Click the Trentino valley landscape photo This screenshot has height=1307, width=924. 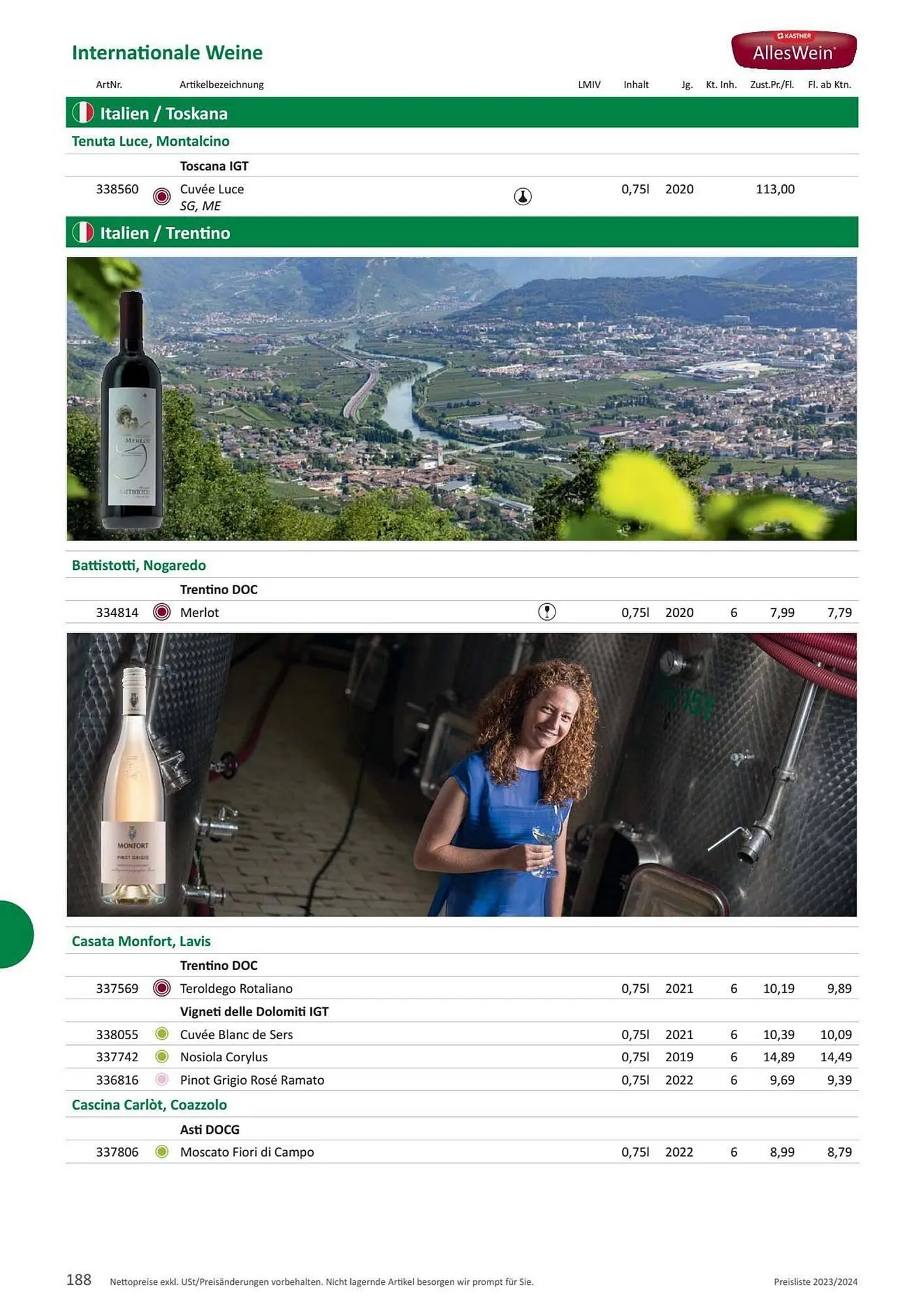click(x=461, y=399)
